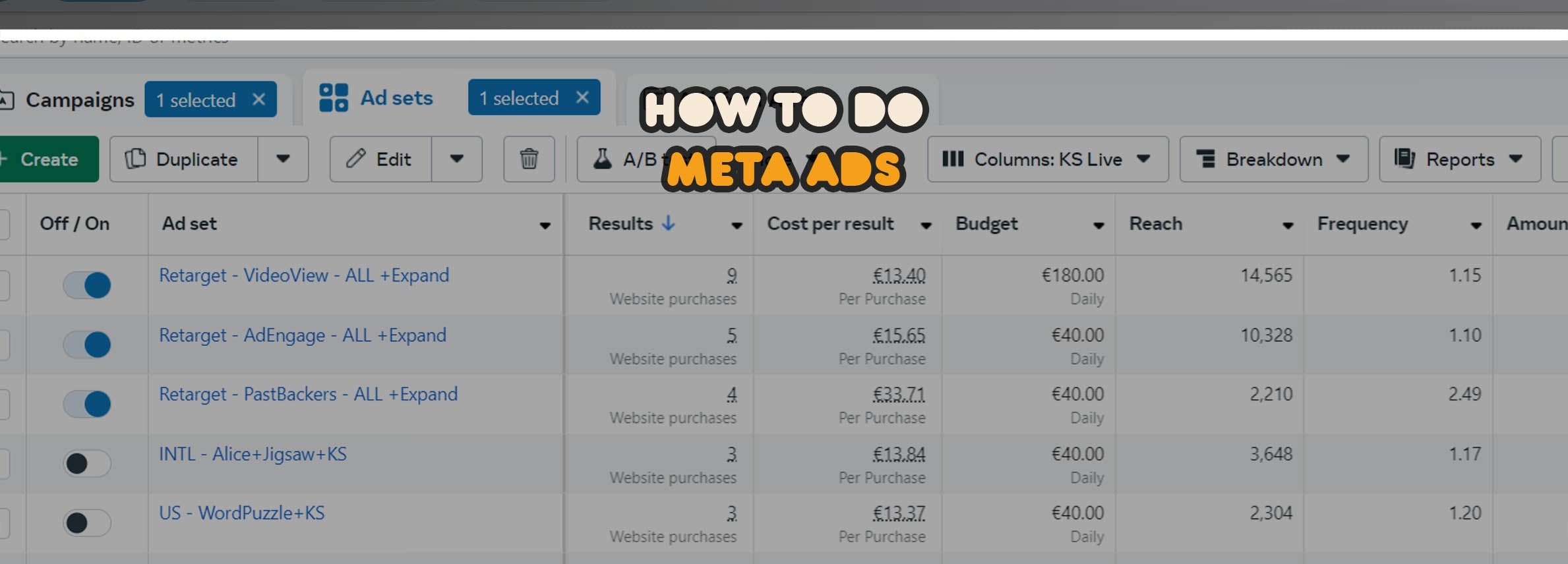Click the 14,565 reach value
This screenshot has width=1568, height=564.
(1266, 275)
